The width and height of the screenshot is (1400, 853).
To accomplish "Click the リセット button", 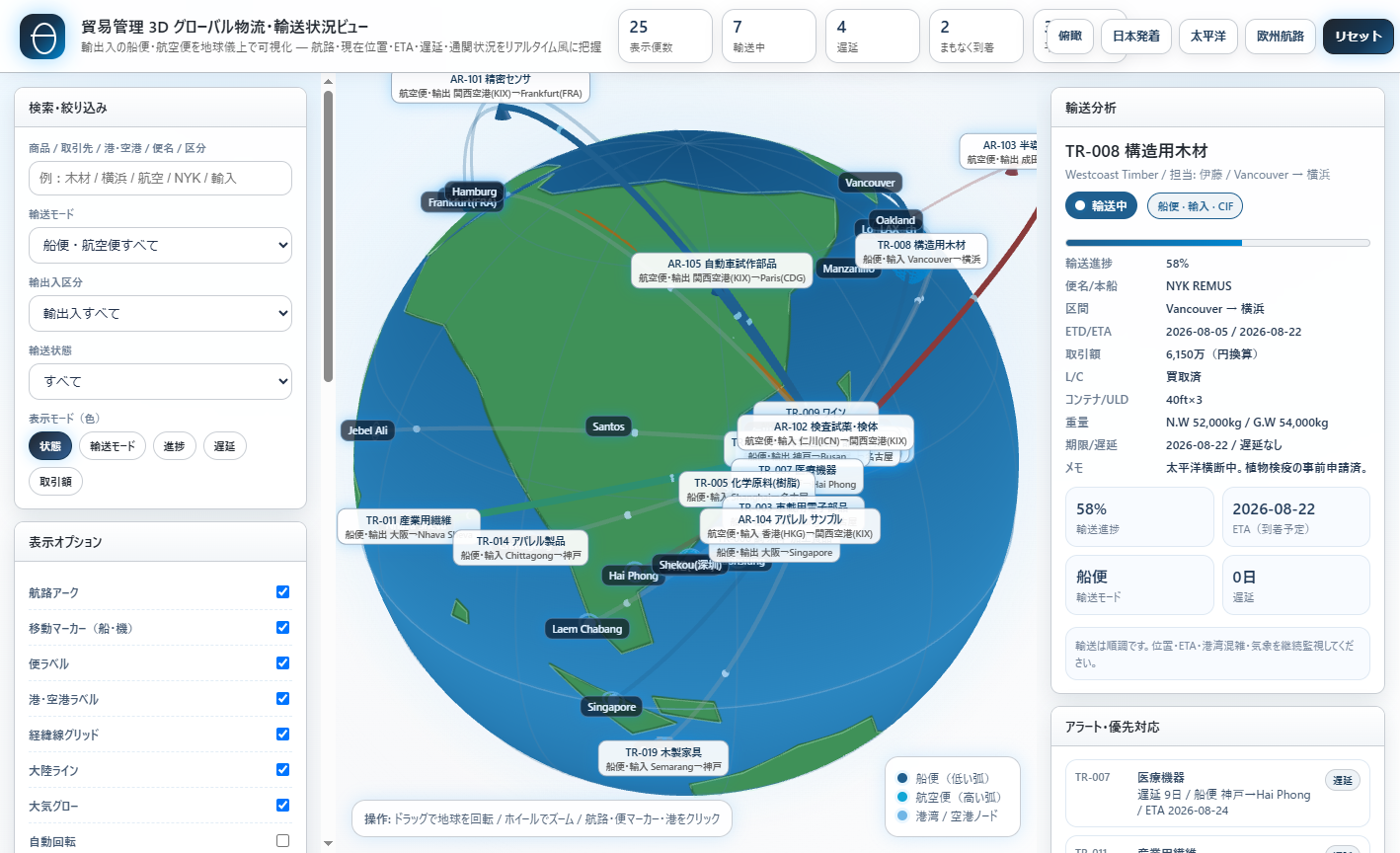I will [1359, 37].
